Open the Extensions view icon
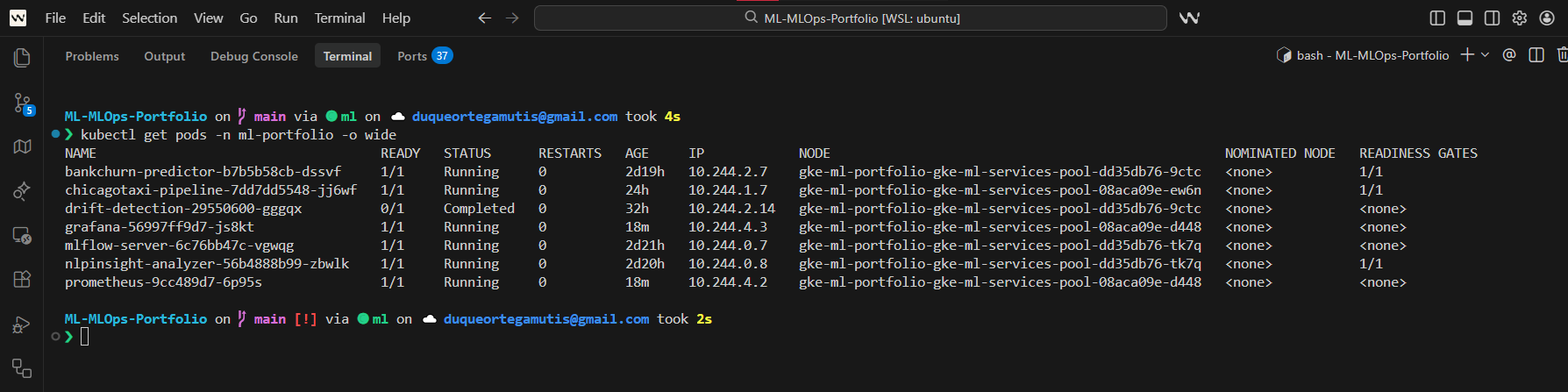This screenshot has height=392, width=1568. [x=22, y=280]
